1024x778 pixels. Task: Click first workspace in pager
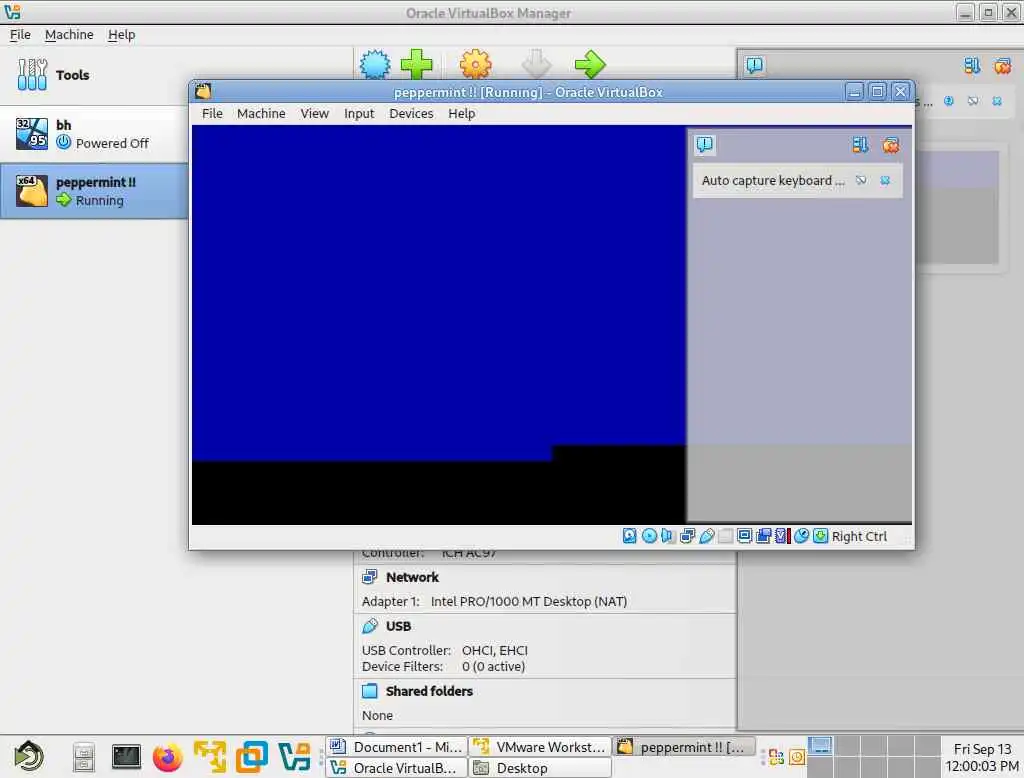820,745
